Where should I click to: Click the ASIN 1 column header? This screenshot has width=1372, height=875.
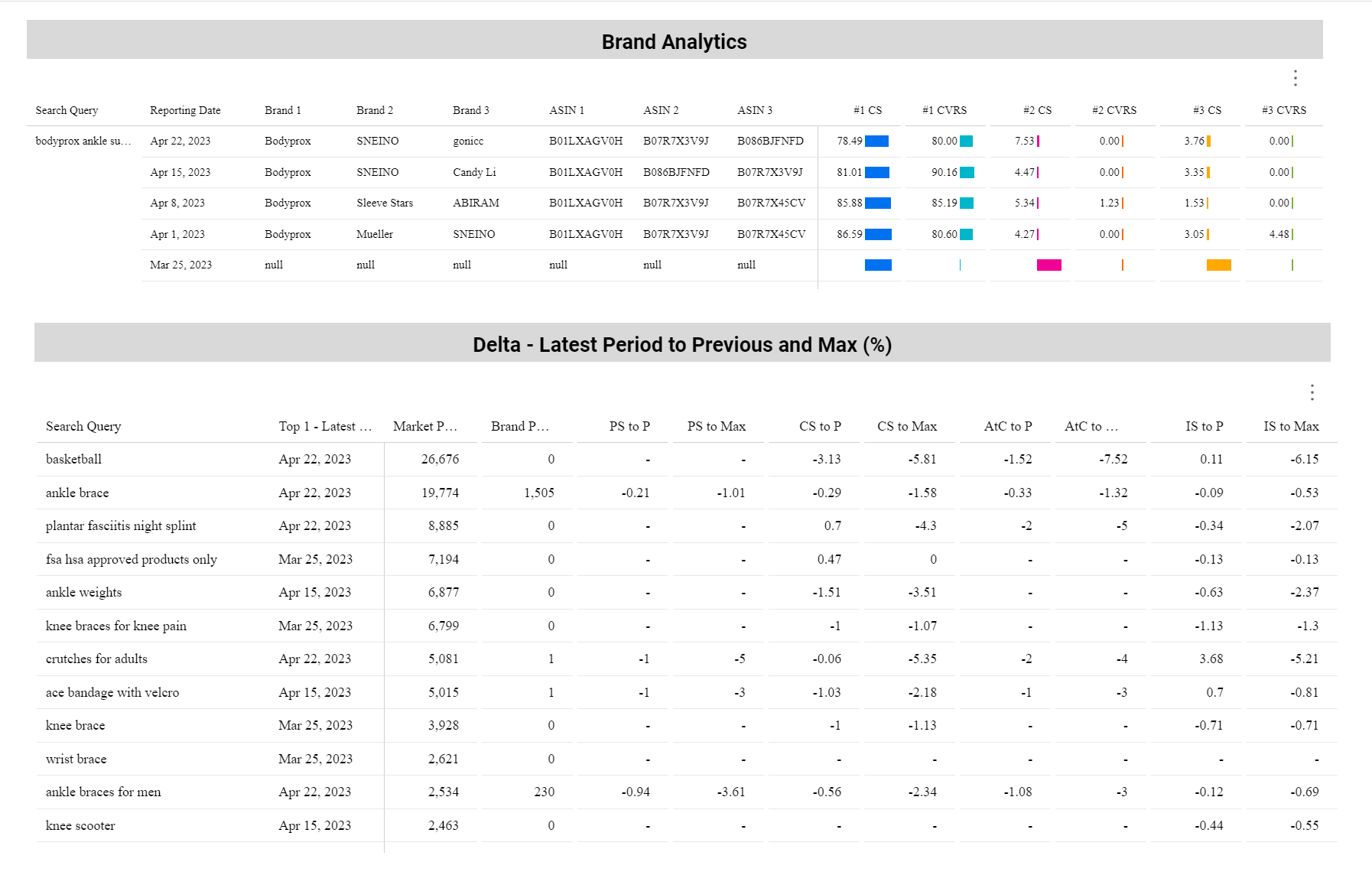[567, 110]
